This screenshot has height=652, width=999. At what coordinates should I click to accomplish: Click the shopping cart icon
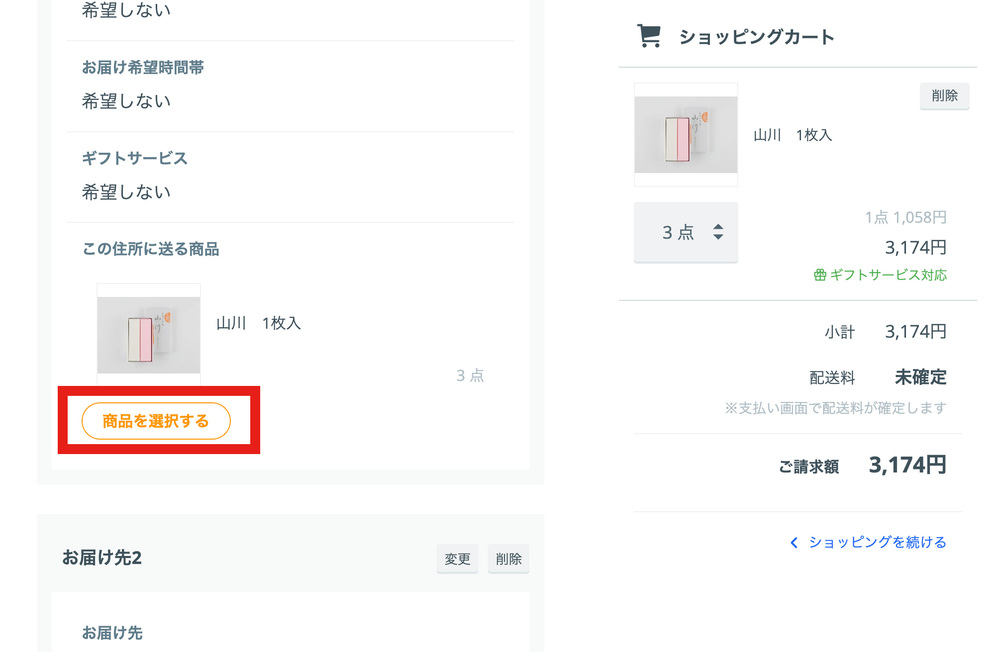[x=649, y=36]
